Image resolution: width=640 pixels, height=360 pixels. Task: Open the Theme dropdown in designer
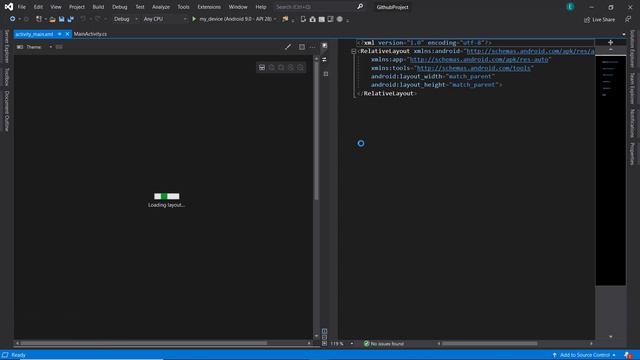tap(50, 47)
